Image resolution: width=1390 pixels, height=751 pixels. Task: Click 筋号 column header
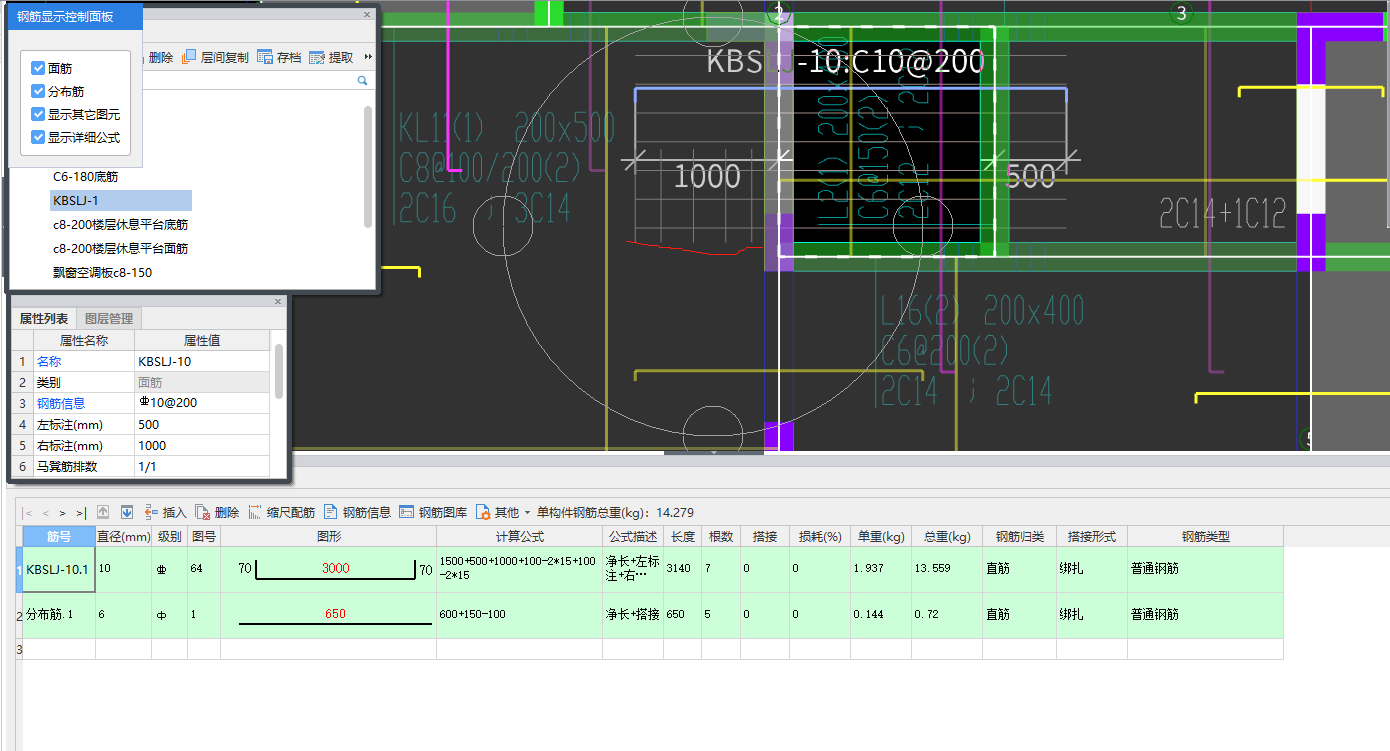pyautogui.click(x=59, y=536)
